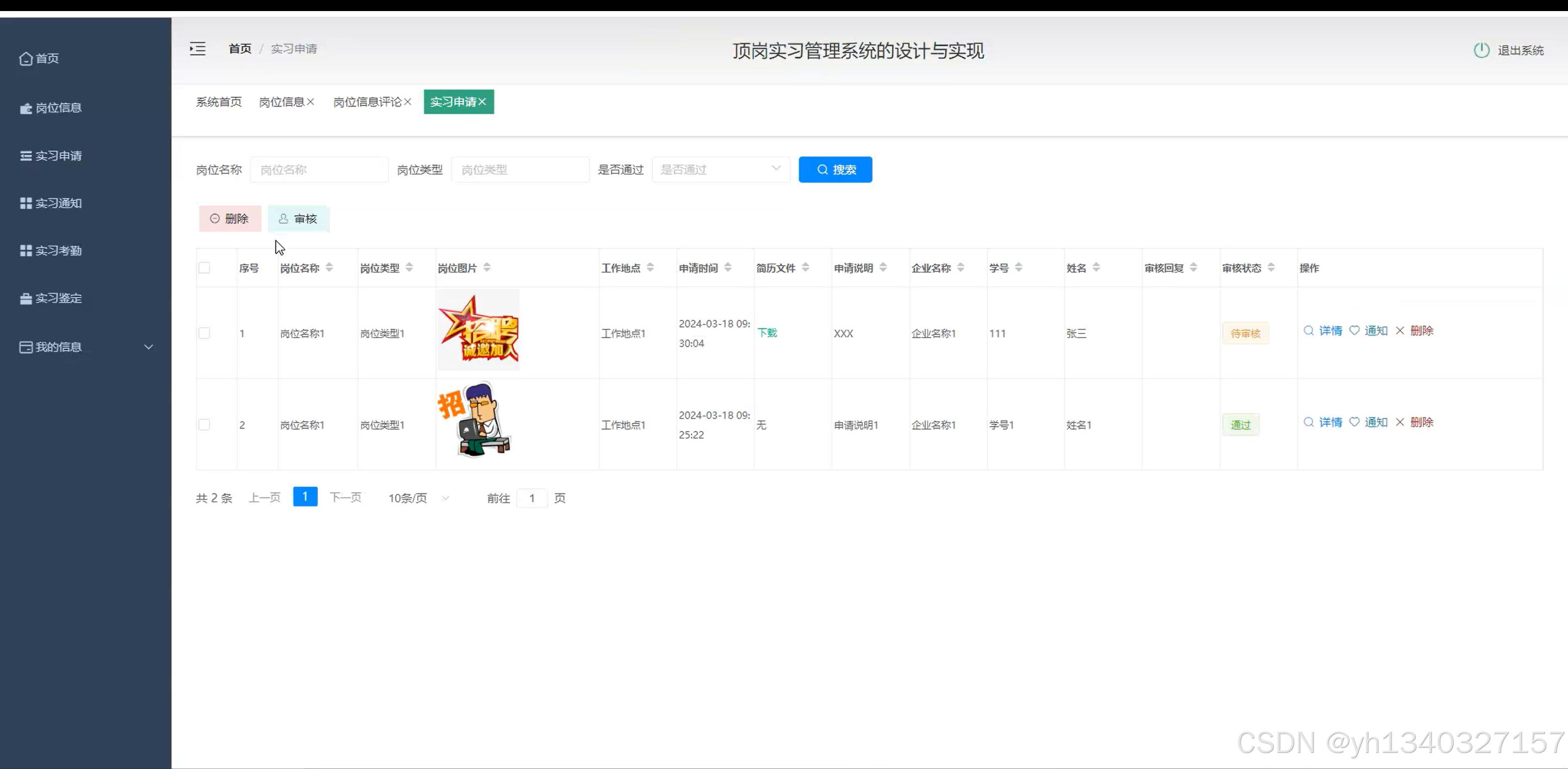This screenshot has height=769, width=1568.
Task: Sort the table by 申请时间 column
Action: click(x=727, y=267)
